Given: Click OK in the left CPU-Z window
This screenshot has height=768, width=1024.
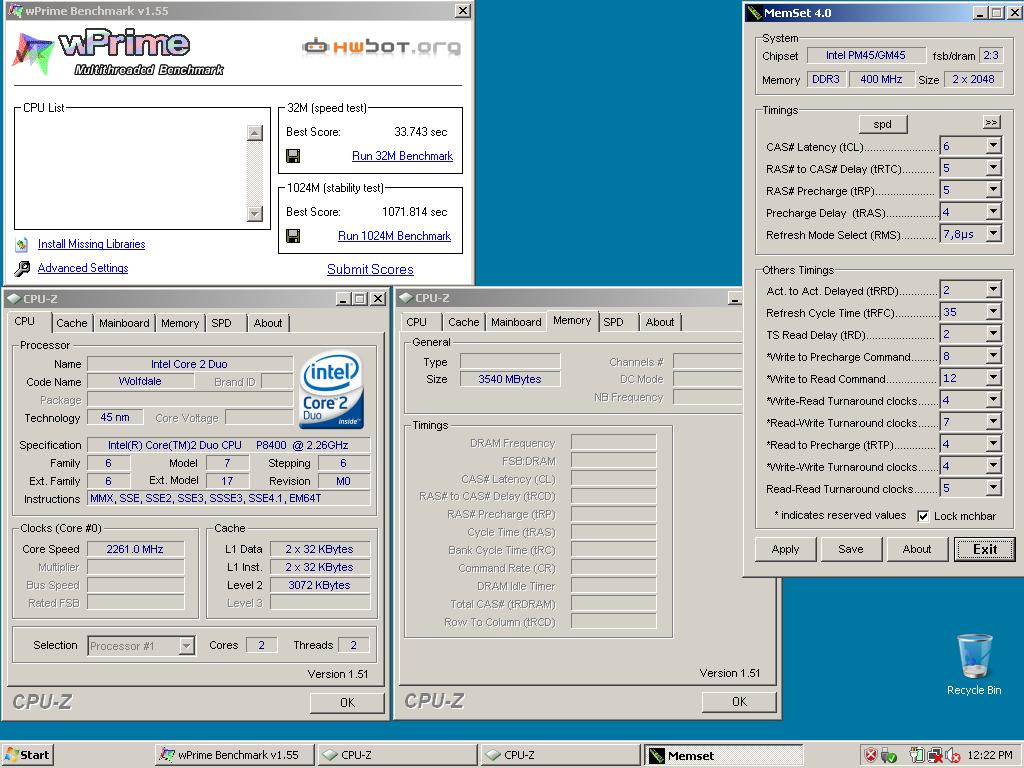Looking at the screenshot, I should (347, 703).
